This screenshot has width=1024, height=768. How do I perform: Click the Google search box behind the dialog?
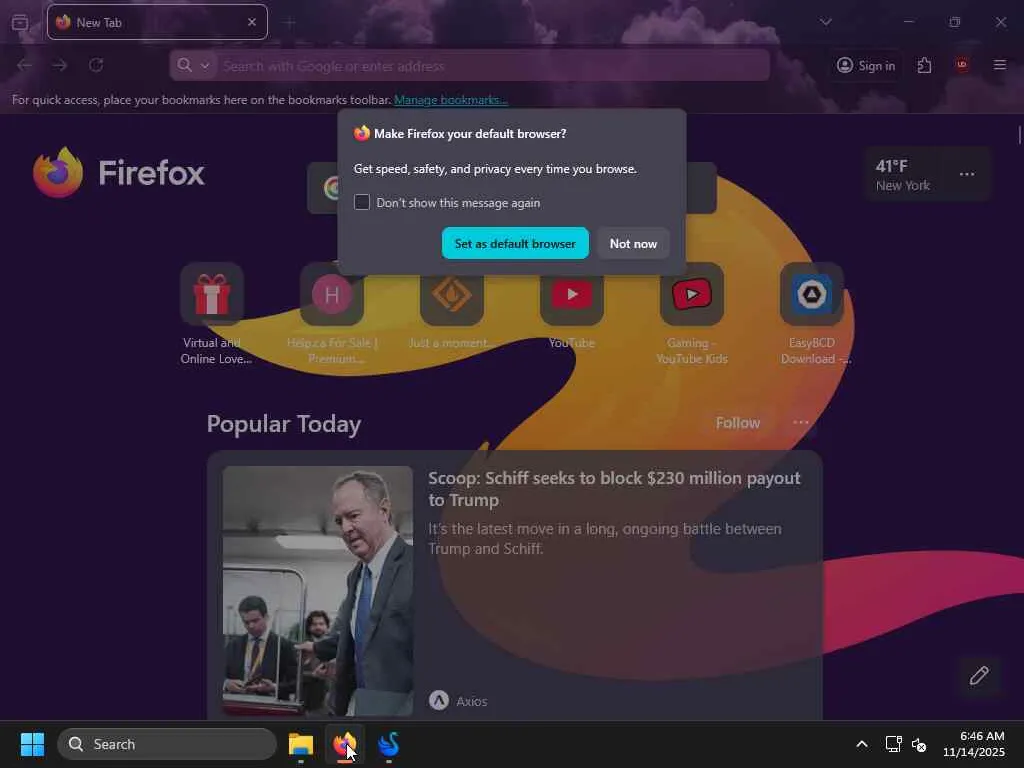(x=701, y=188)
